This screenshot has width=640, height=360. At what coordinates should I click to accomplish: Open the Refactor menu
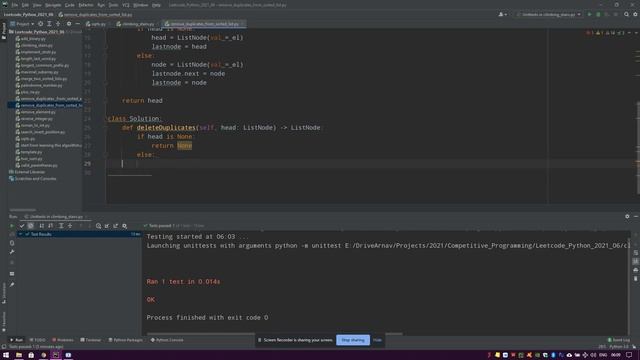tap(86, 5)
